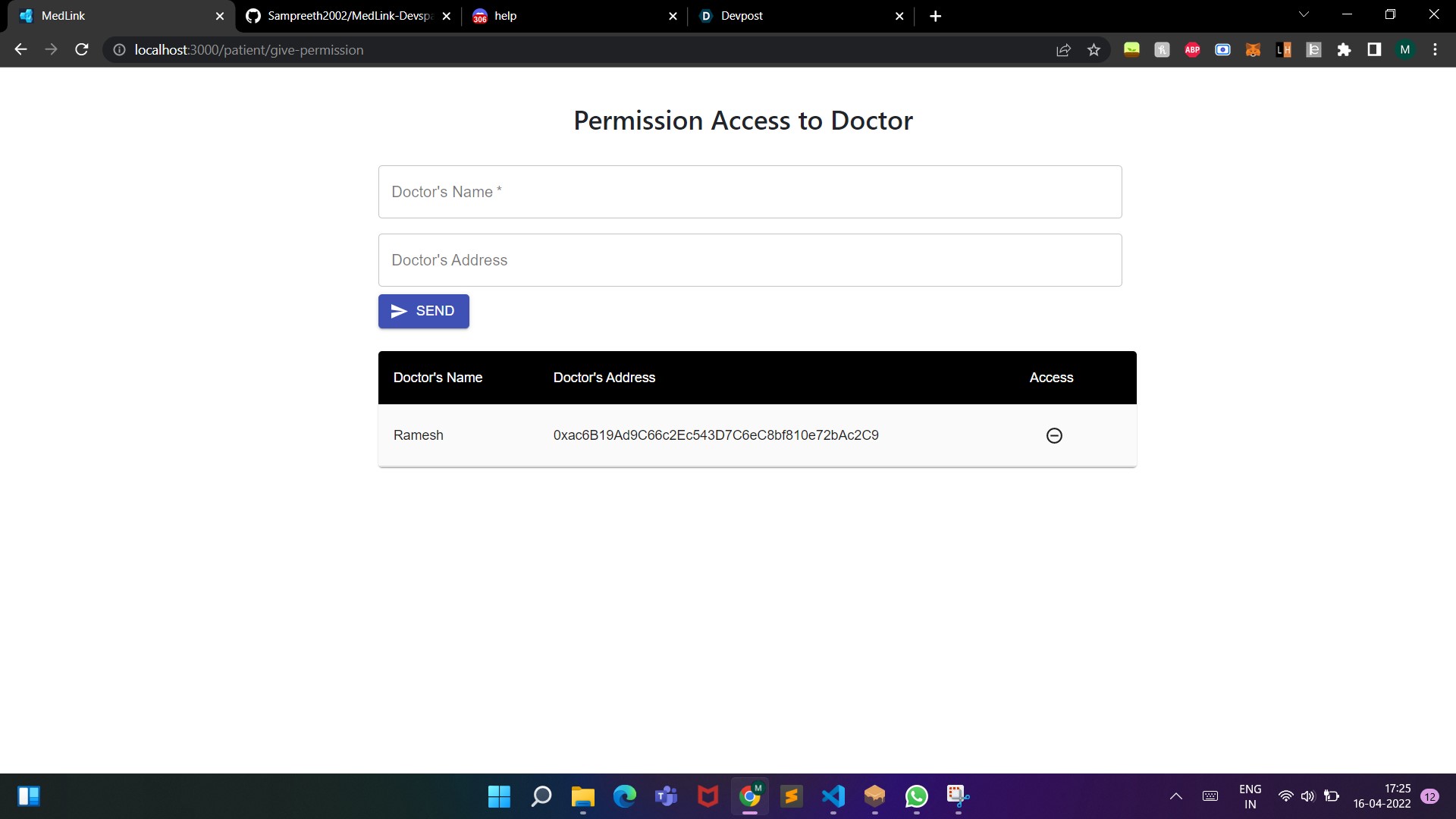This screenshot has width=1456, height=819.
Task: Click the SEND button
Action: (x=423, y=311)
